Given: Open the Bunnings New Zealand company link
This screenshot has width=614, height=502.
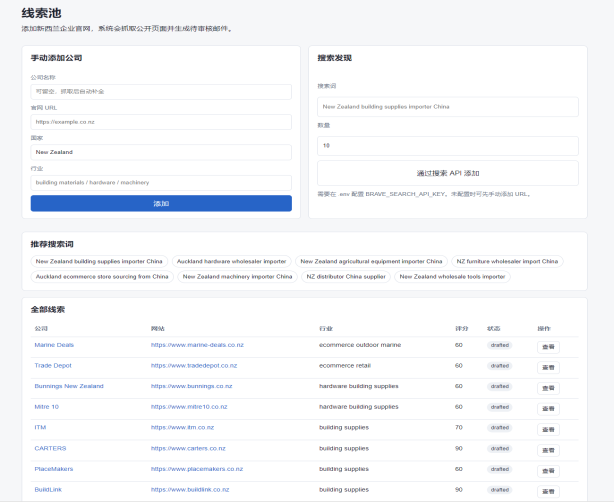Looking at the screenshot, I should [69, 386].
